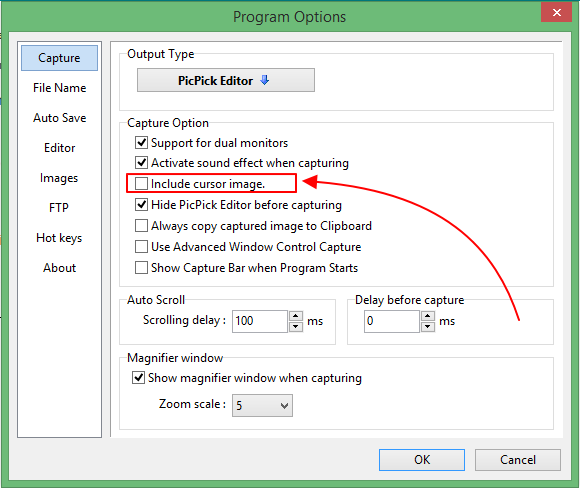
Task: Increase Scrolling delay with up arrow
Action: pyautogui.click(x=296, y=316)
